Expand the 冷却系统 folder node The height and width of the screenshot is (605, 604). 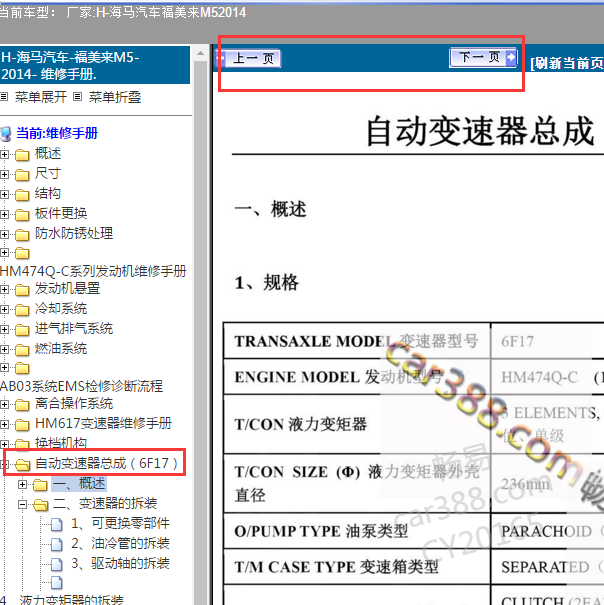pos(4,309)
